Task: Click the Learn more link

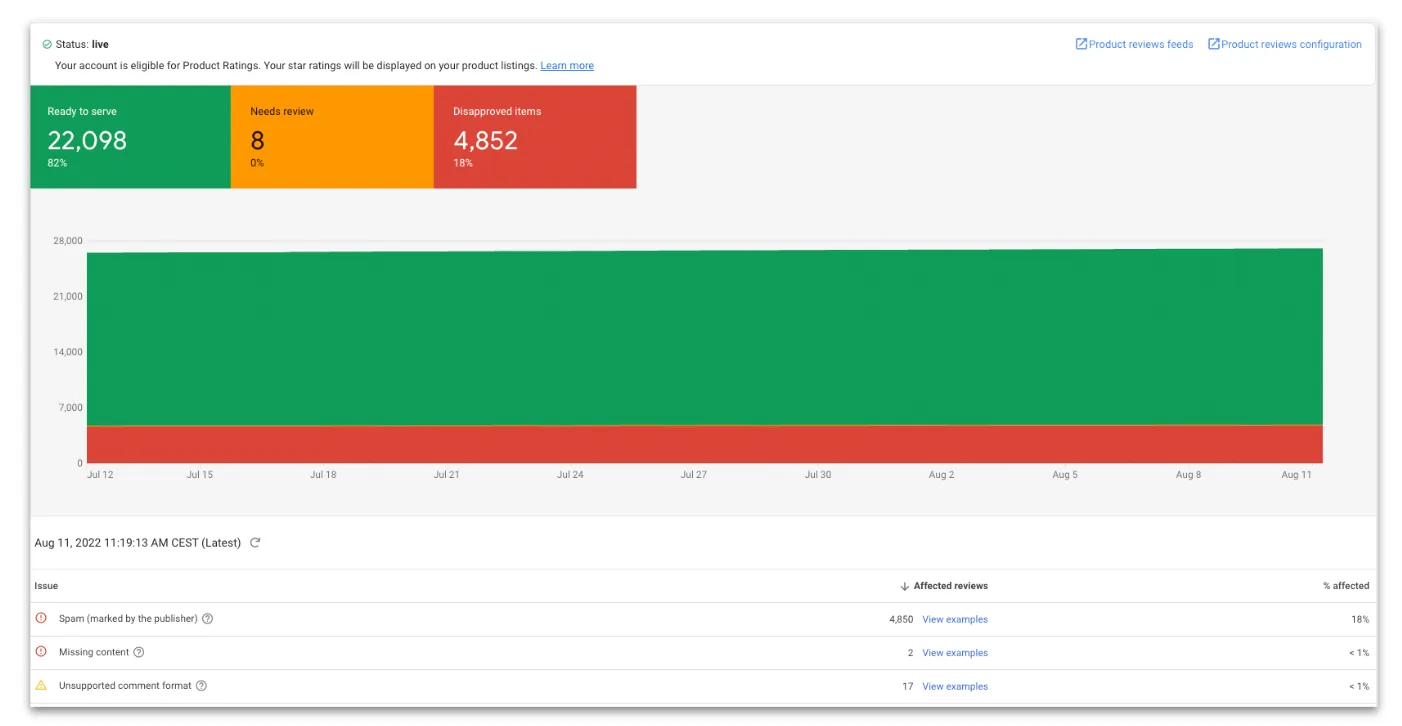Action: [567, 66]
